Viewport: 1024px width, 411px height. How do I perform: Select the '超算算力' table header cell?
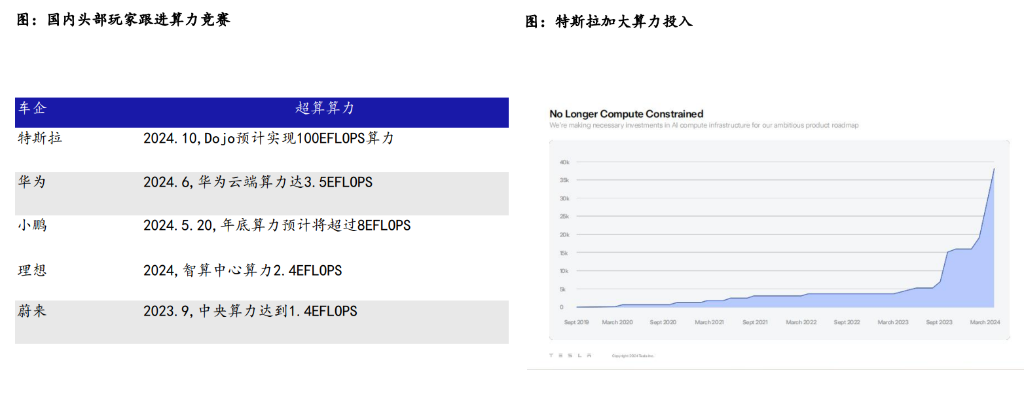pyautogui.click(x=325, y=108)
